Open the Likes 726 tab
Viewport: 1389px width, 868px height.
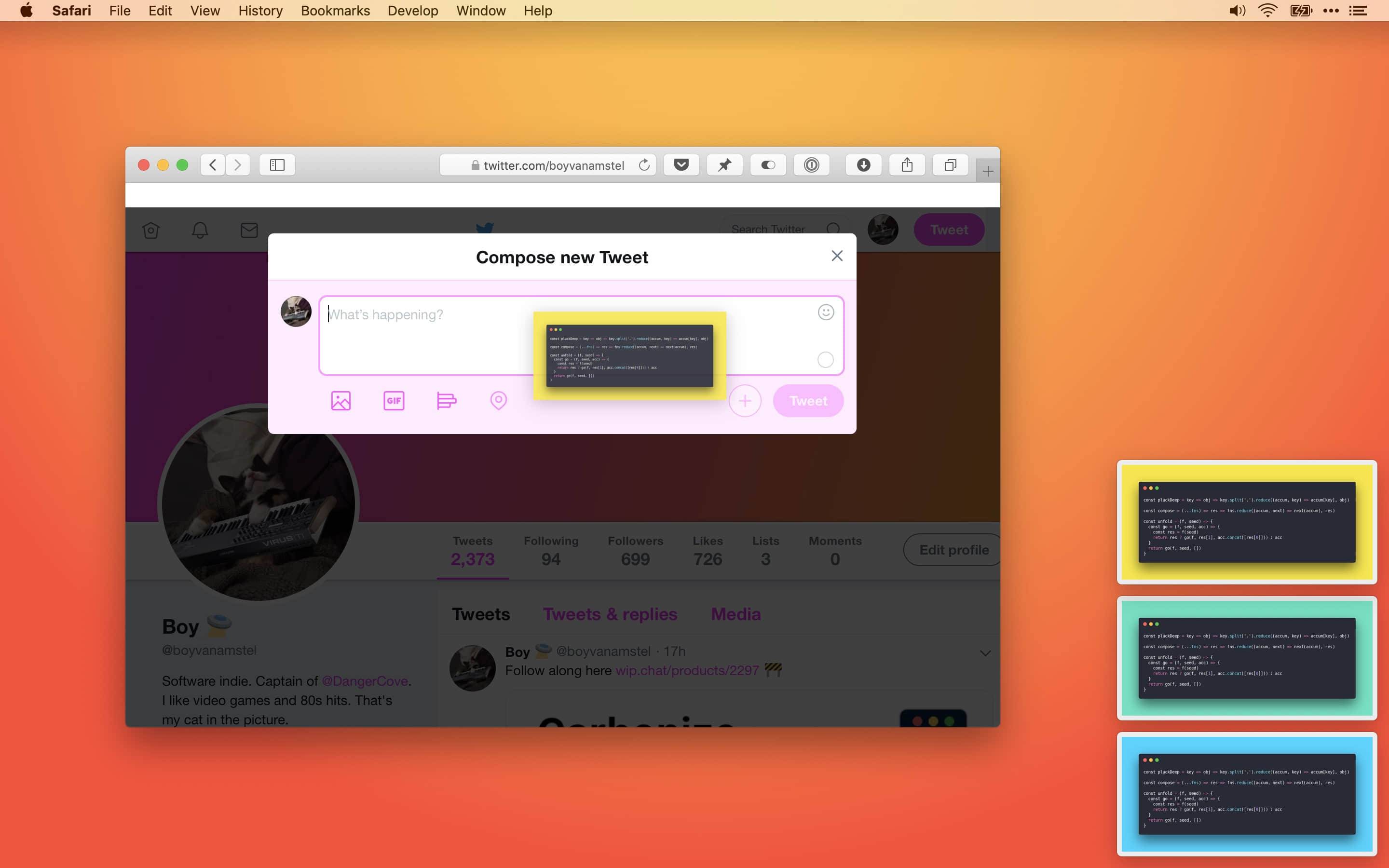coord(708,551)
